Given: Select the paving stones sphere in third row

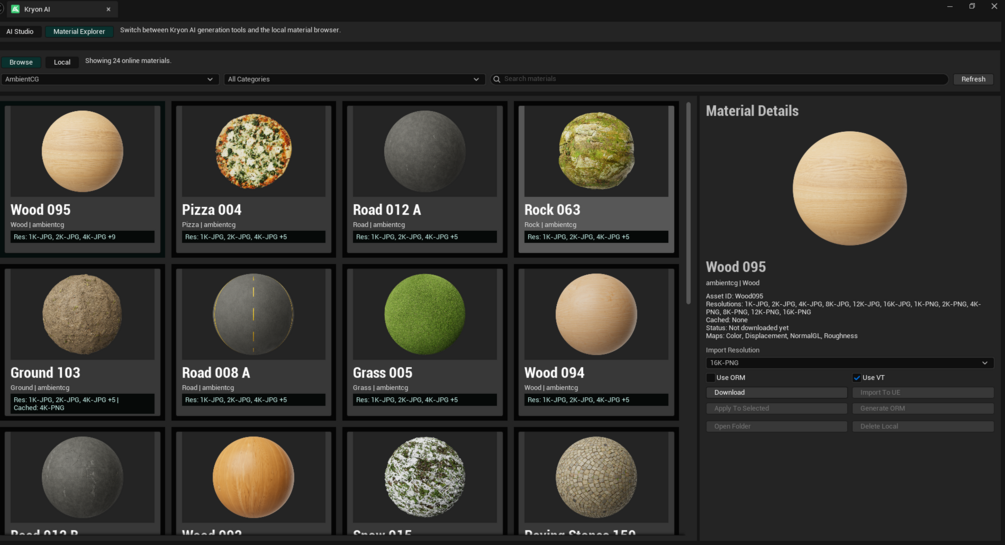Looking at the screenshot, I should [x=596, y=477].
